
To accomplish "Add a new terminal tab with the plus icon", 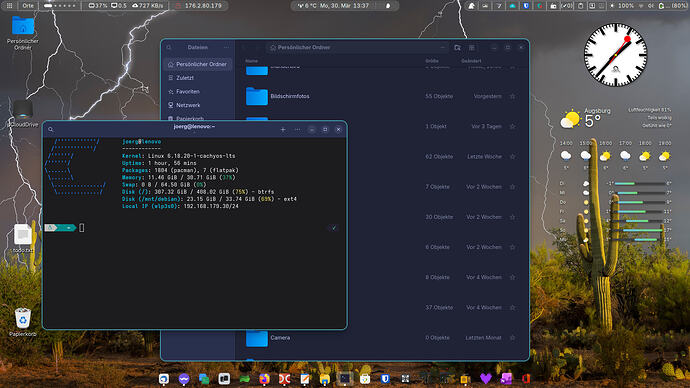I will (x=283, y=129).
